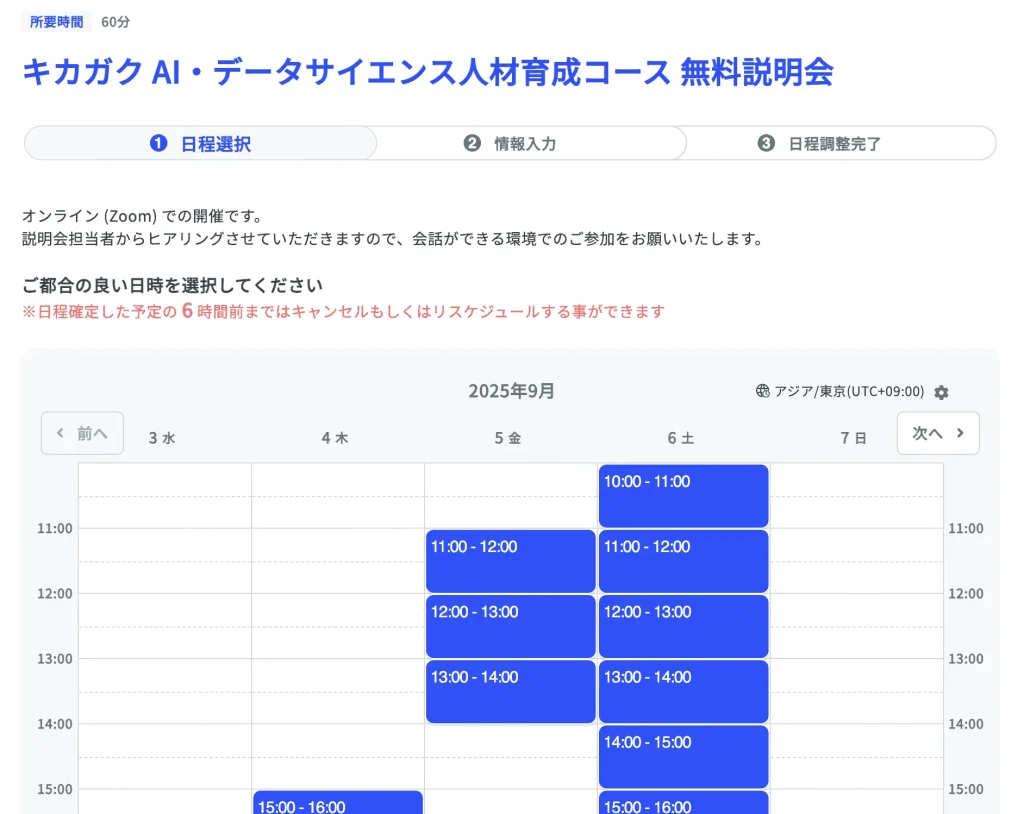Select the アジア/東京(UTC+09:00) timezone indicator

point(850,393)
